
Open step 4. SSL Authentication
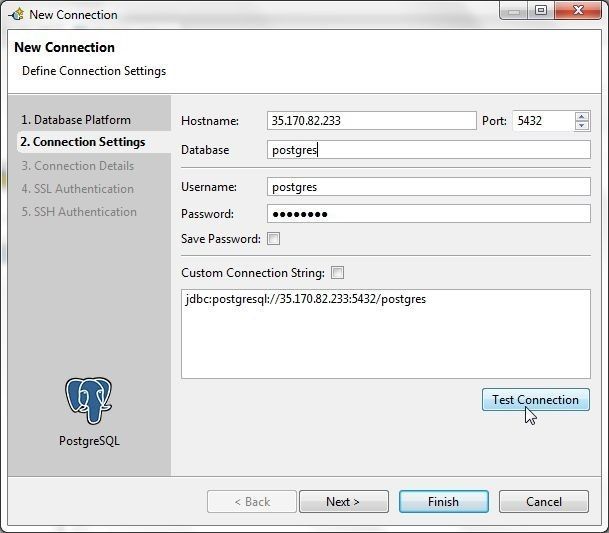pos(78,189)
